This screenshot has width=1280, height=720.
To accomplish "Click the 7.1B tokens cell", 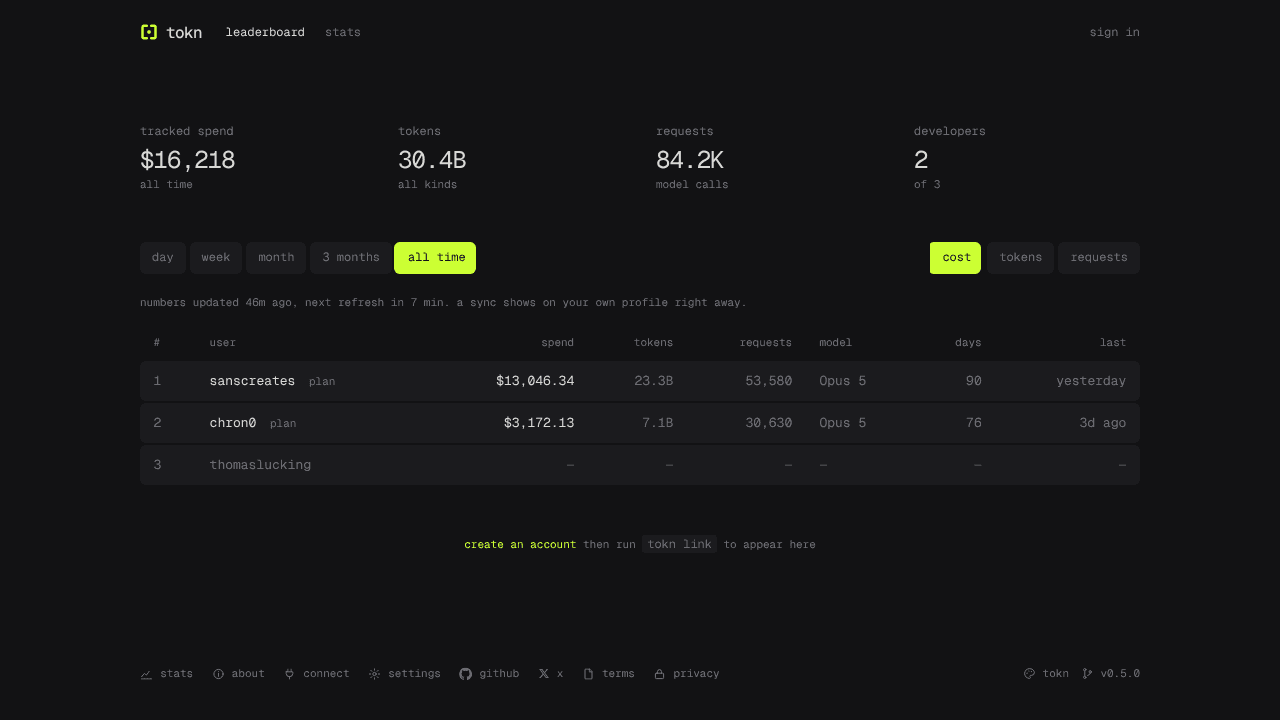I will 657,423.
